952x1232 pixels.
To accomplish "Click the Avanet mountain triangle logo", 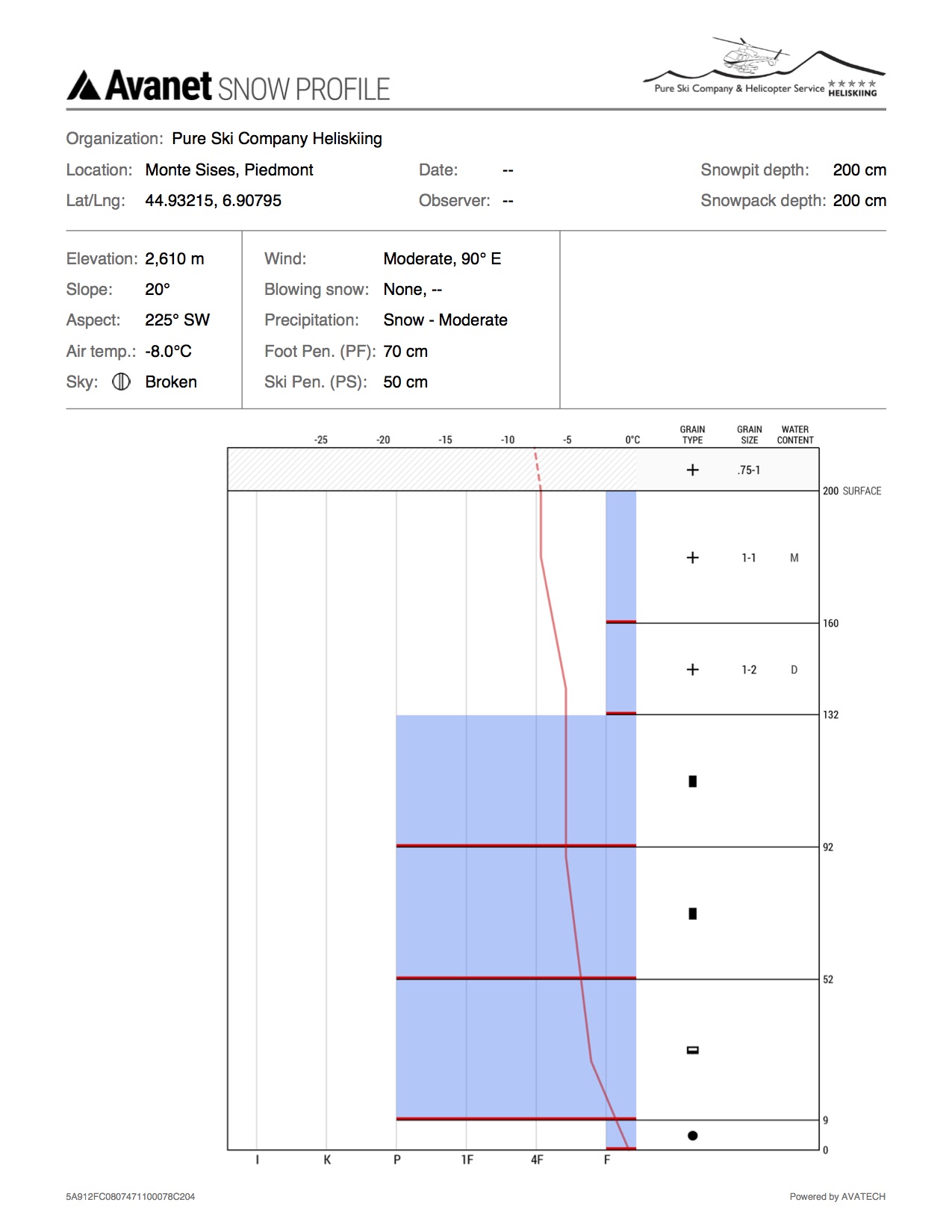I will pos(84,86).
